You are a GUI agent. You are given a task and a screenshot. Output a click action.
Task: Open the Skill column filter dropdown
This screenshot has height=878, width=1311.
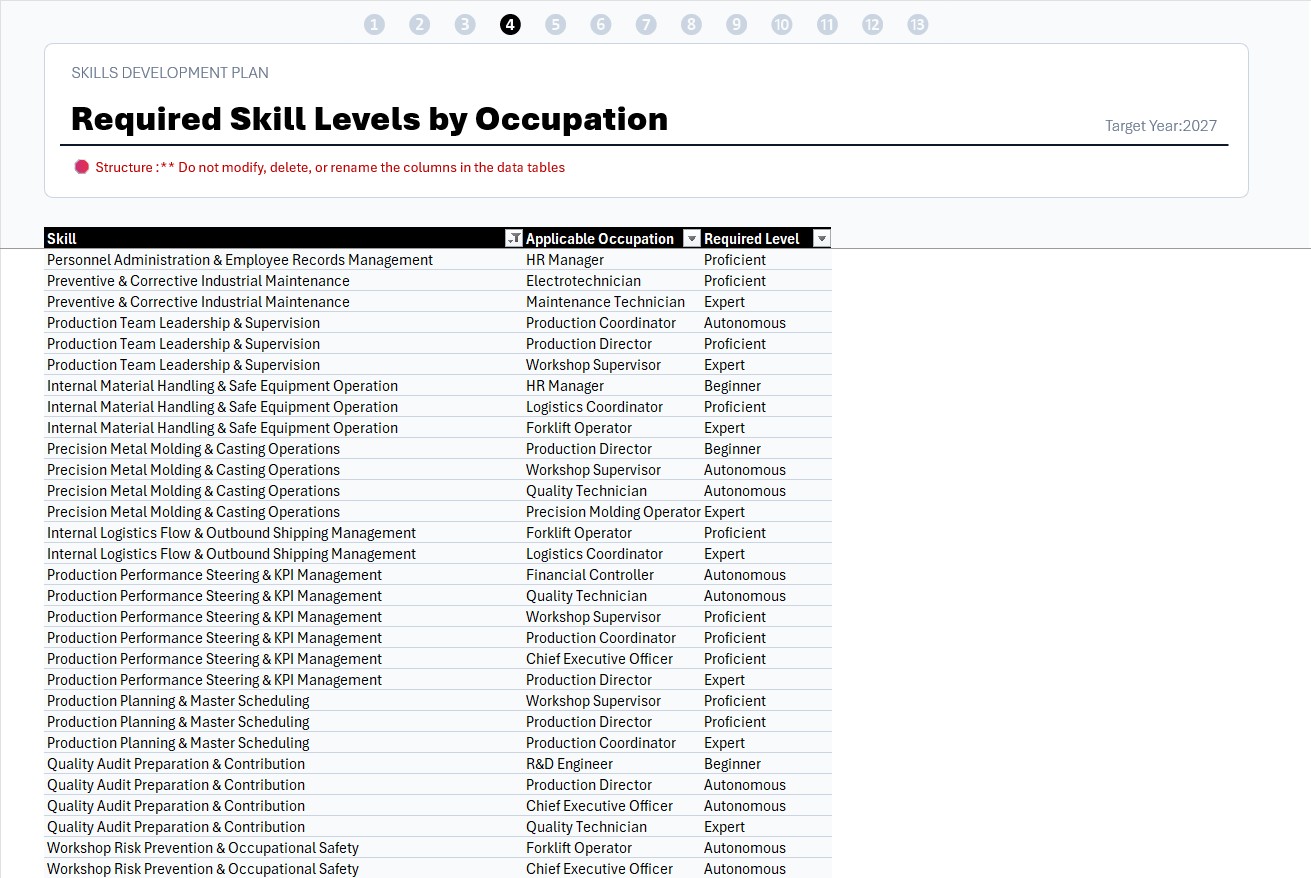(514, 238)
